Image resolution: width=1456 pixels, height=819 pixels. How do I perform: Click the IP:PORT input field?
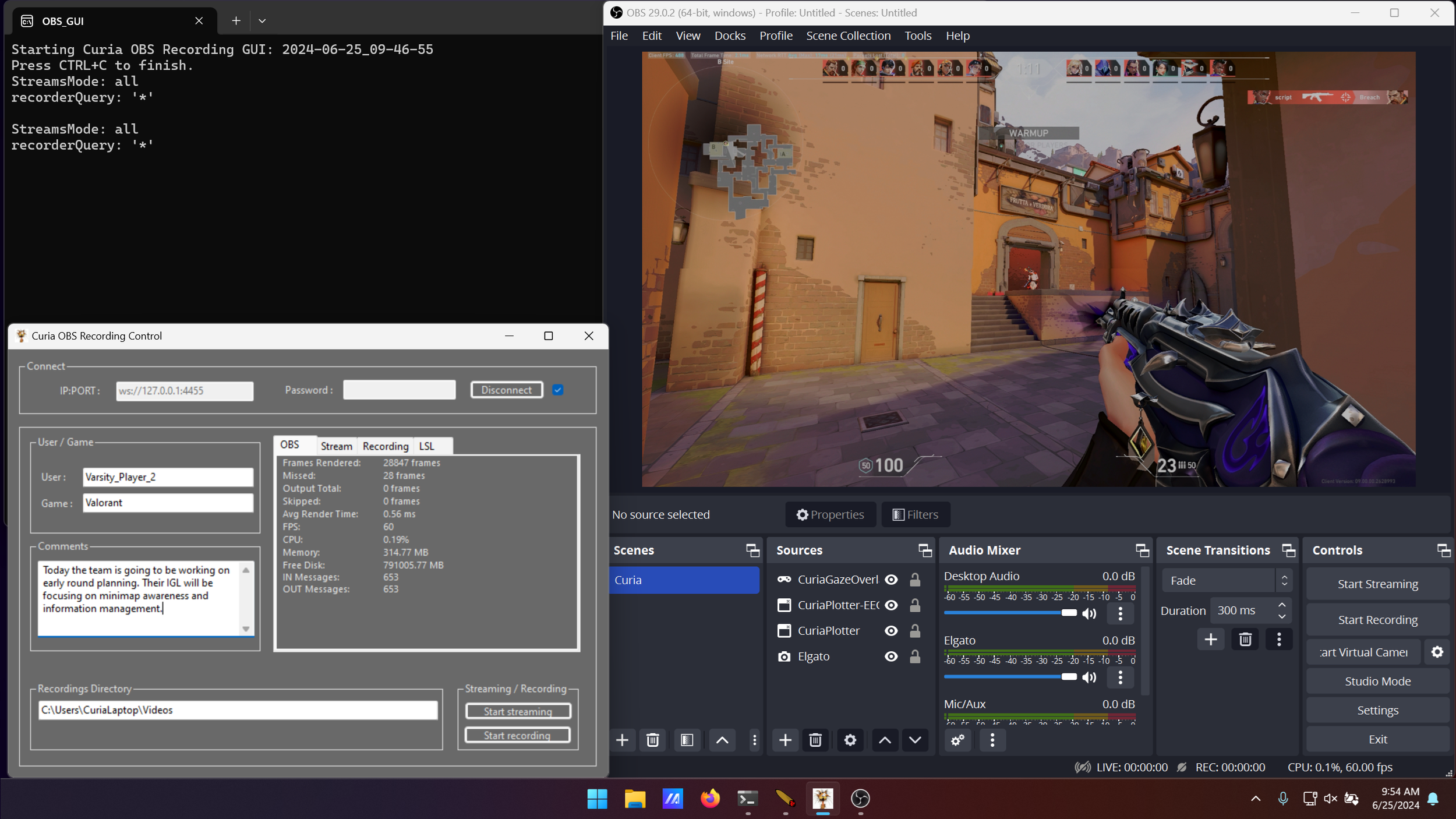185,391
